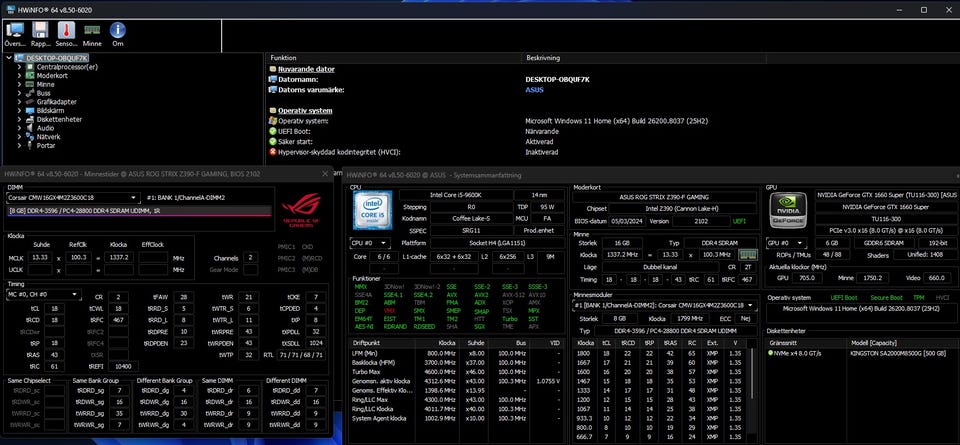The width and height of the screenshot is (960, 445).
Task: Click the Operativ system section heading
Action: (x=305, y=111)
